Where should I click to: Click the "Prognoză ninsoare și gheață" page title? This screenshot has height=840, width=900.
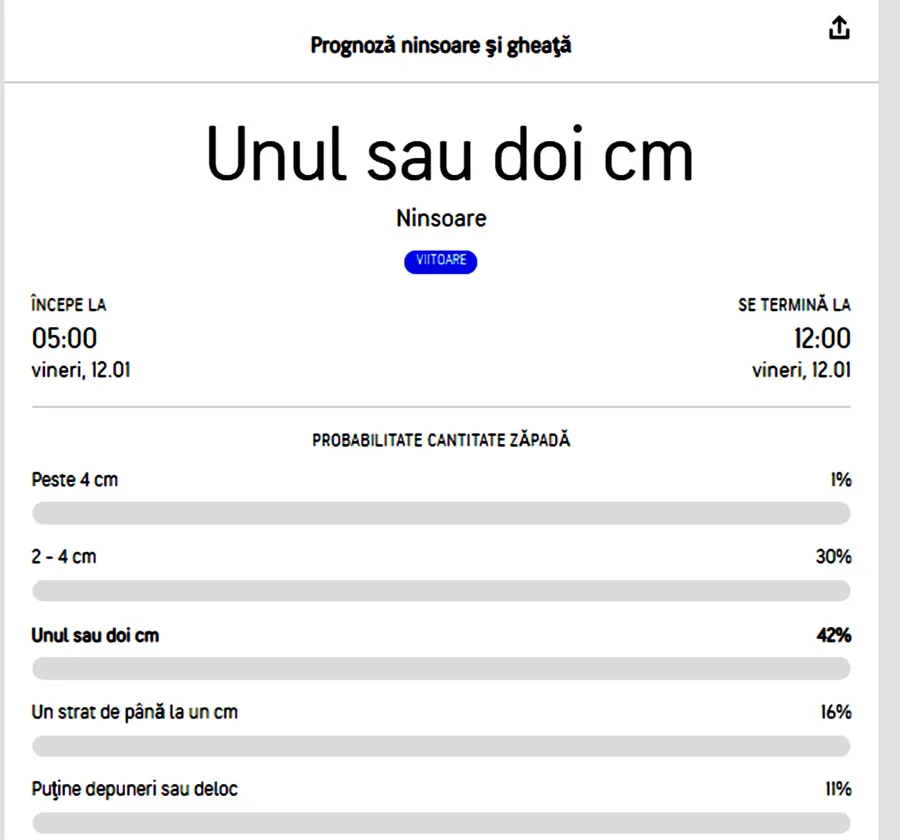(441, 45)
